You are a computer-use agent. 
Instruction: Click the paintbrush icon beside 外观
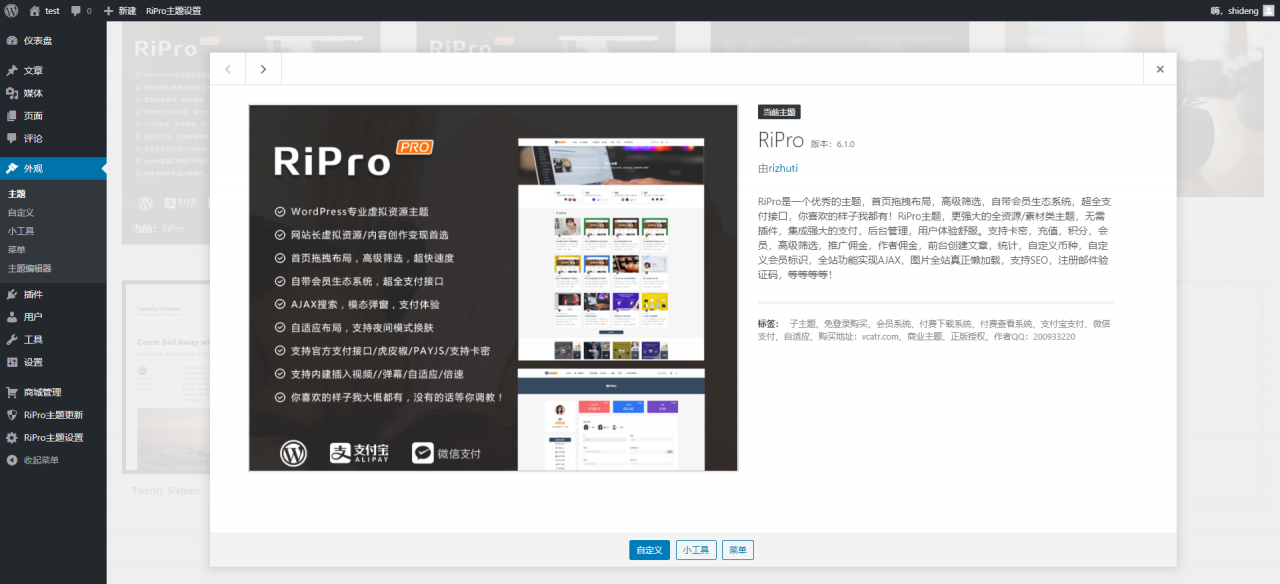pos(12,168)
